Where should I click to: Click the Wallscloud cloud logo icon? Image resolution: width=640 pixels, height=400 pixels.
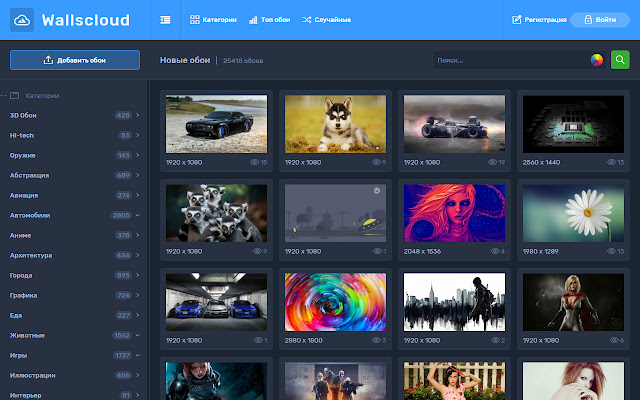point(22,20)
